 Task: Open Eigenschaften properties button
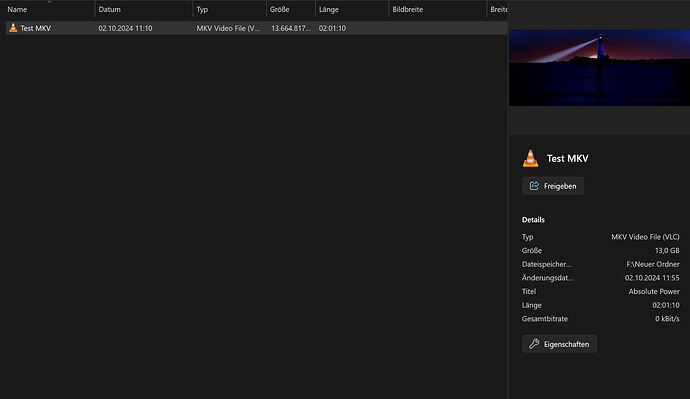[559, 344]
